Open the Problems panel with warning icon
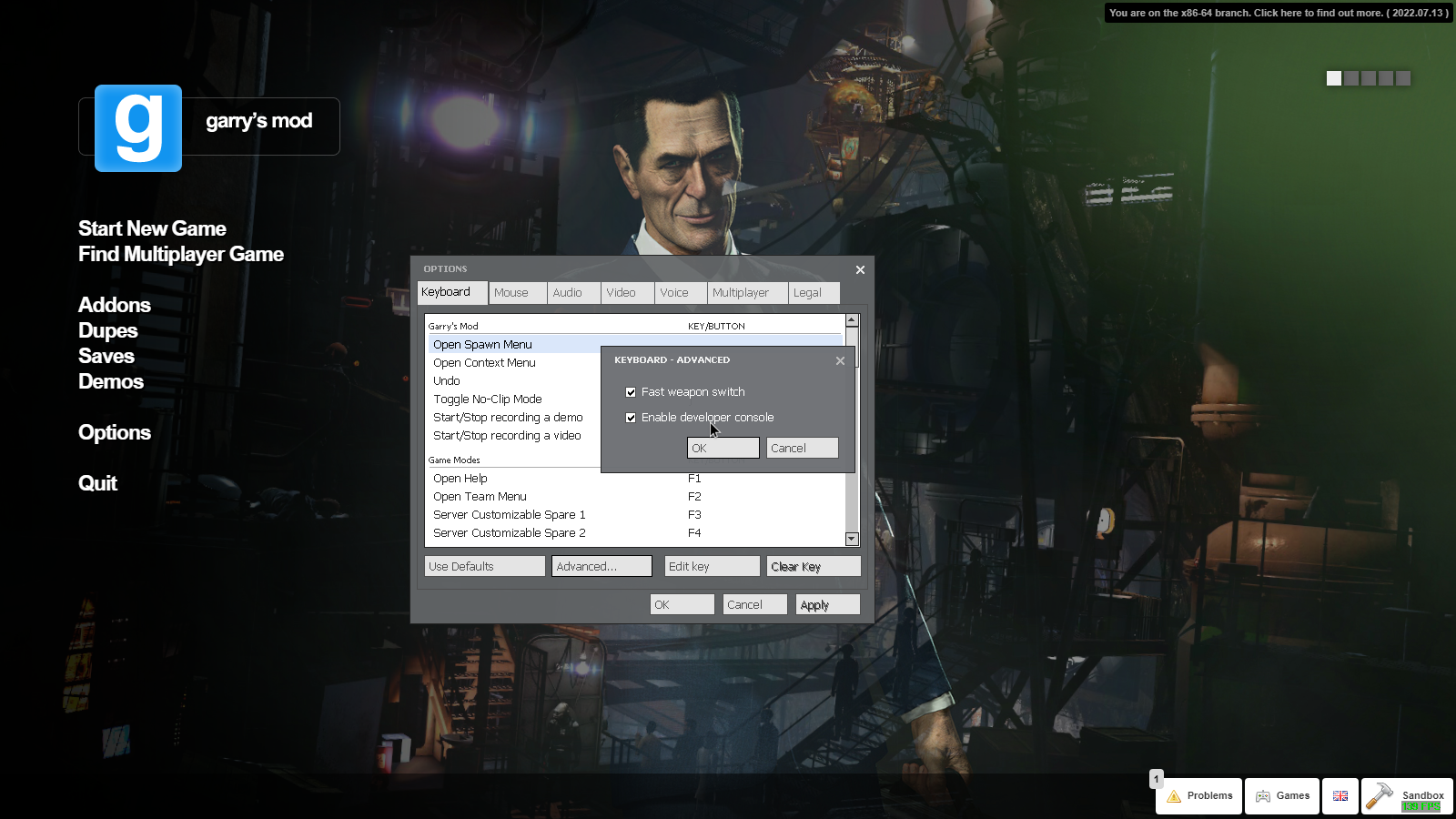The image size is (1456, 819). click(1199, 796)
